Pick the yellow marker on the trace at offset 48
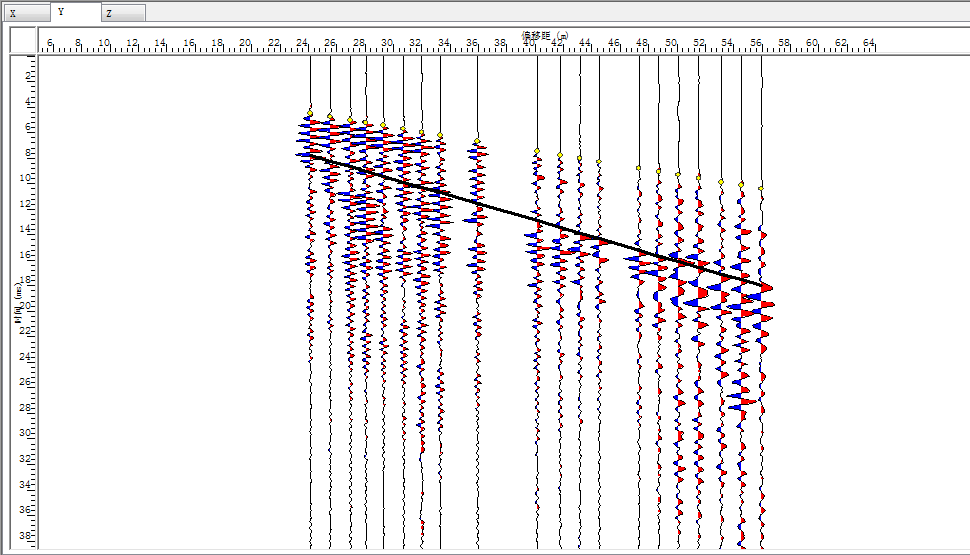The image size is (970, 555). pyautogui.click(x=639, y=168)
